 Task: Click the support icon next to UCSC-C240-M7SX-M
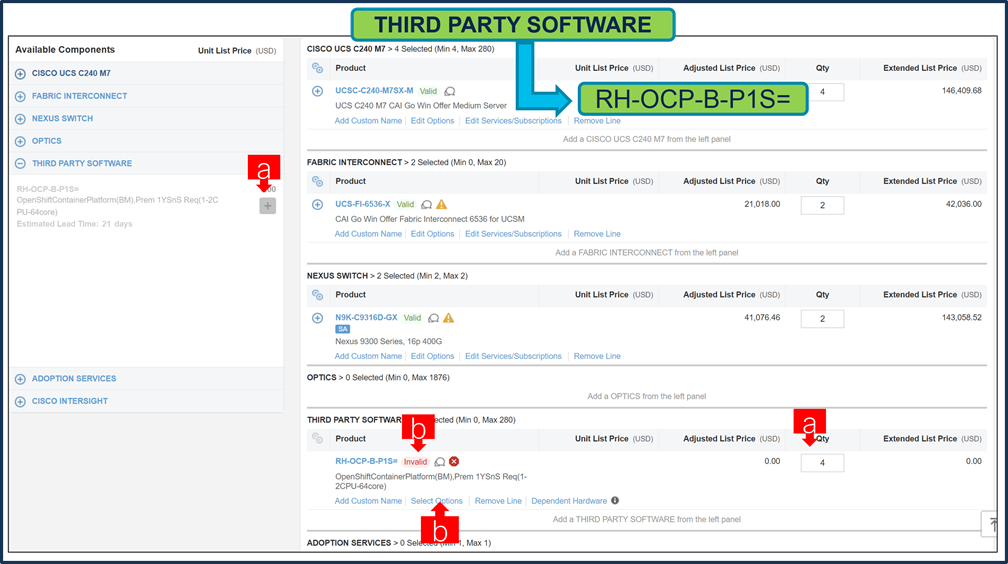pos(450,91)
